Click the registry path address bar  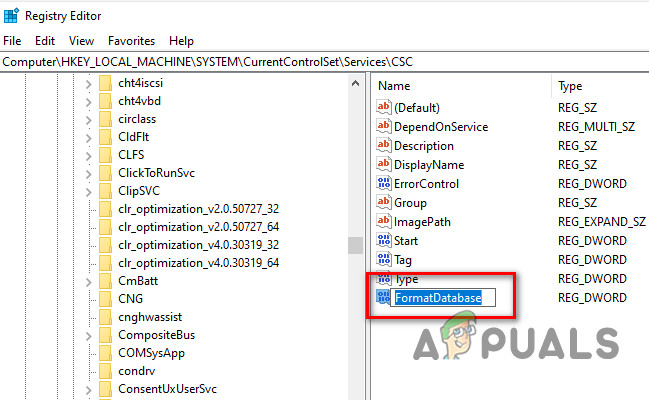click(324, 62)
